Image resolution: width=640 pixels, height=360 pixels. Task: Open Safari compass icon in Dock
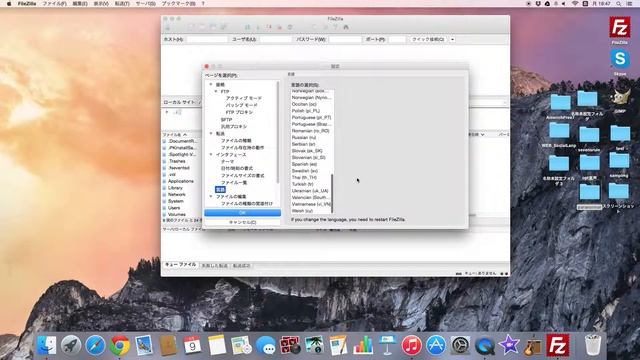[x=95, y=345]
